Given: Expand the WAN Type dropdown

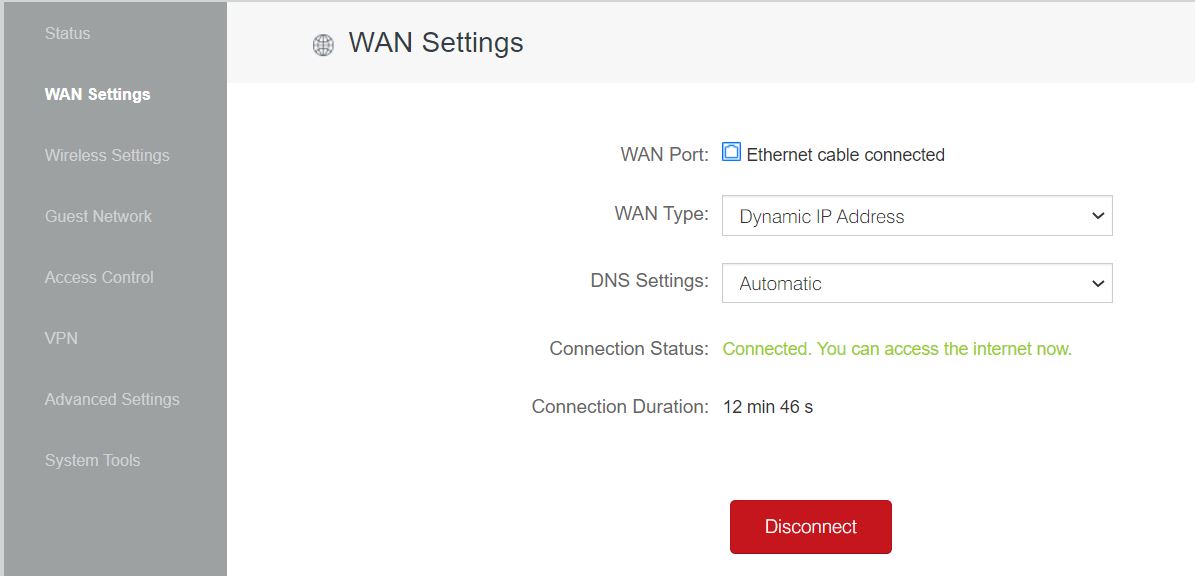Looking at the screenshot, I should (916, 216).
